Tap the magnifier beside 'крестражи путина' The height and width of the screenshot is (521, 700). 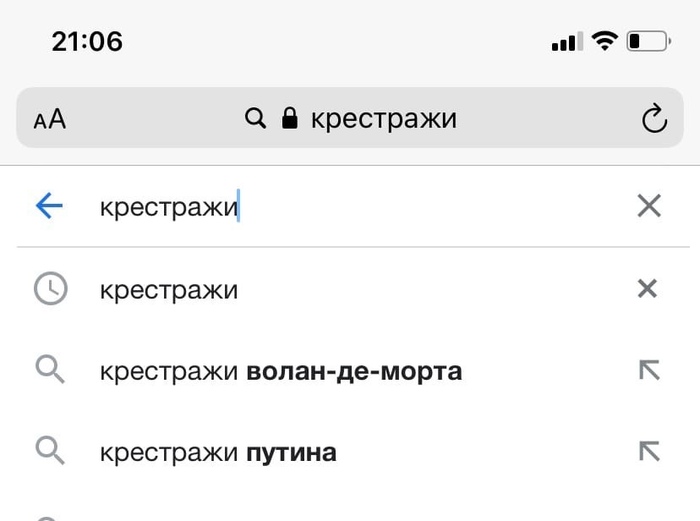pyautogui.click(x=50, y=452)
